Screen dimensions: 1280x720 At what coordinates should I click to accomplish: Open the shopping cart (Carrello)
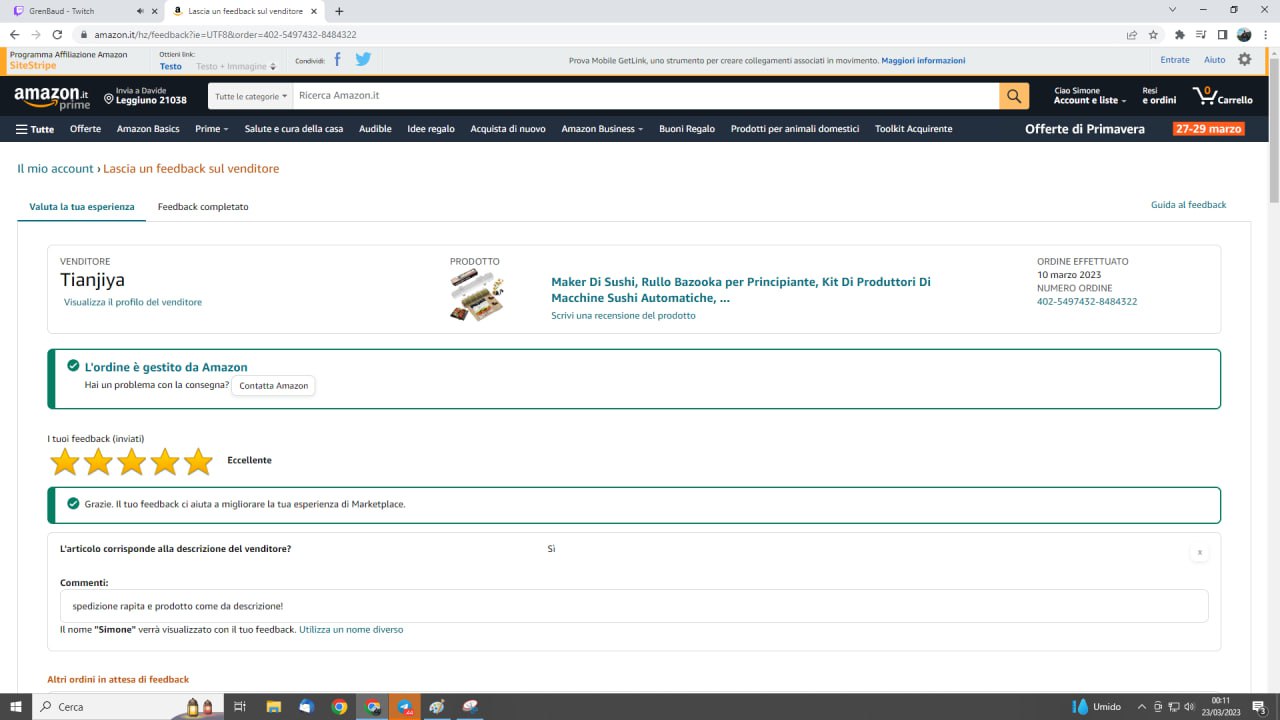[x=1223, y=96]
